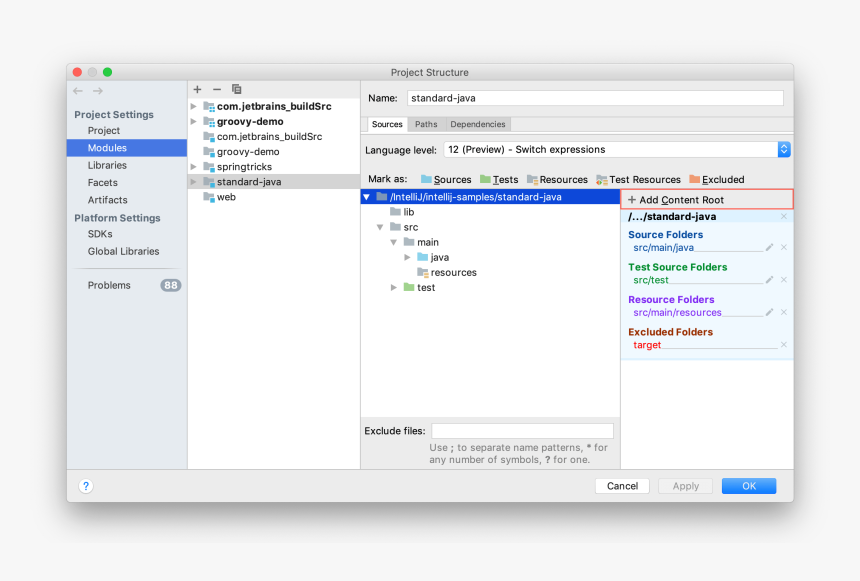Select non-bold com.jetbrains_buildSrc module
This screenshot has width=860, height=581.
pos(263,137)
